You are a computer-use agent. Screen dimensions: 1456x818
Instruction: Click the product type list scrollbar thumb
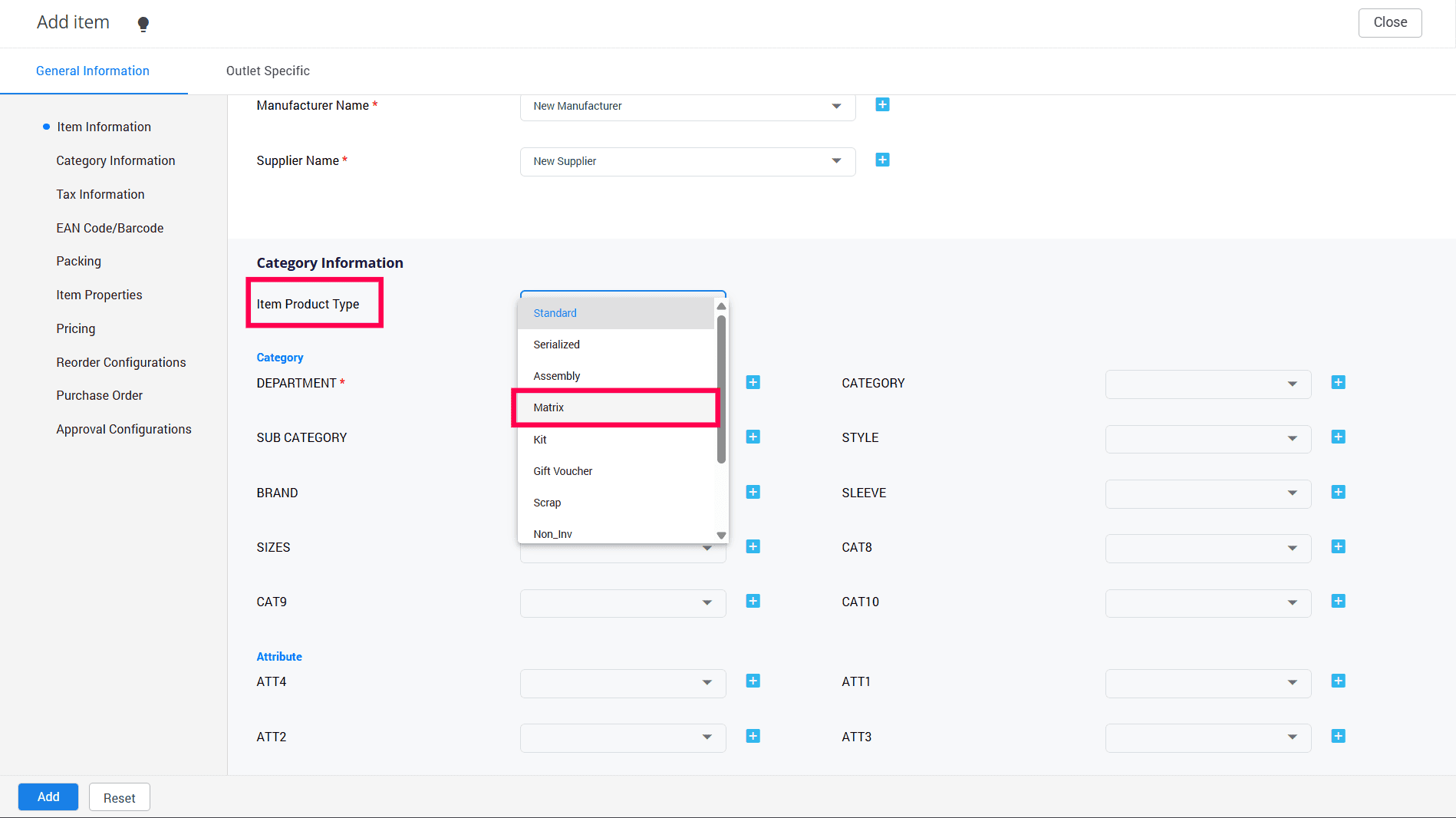pos(721,389)
